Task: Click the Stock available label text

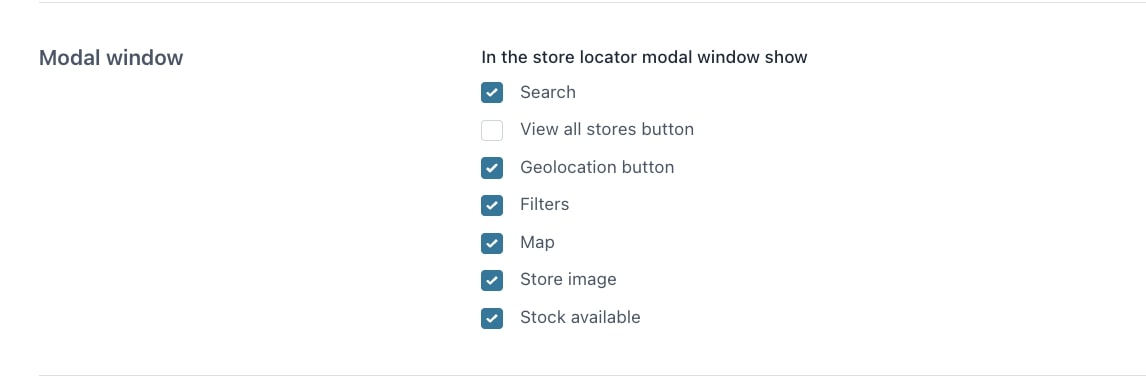Action: (580, 317)
